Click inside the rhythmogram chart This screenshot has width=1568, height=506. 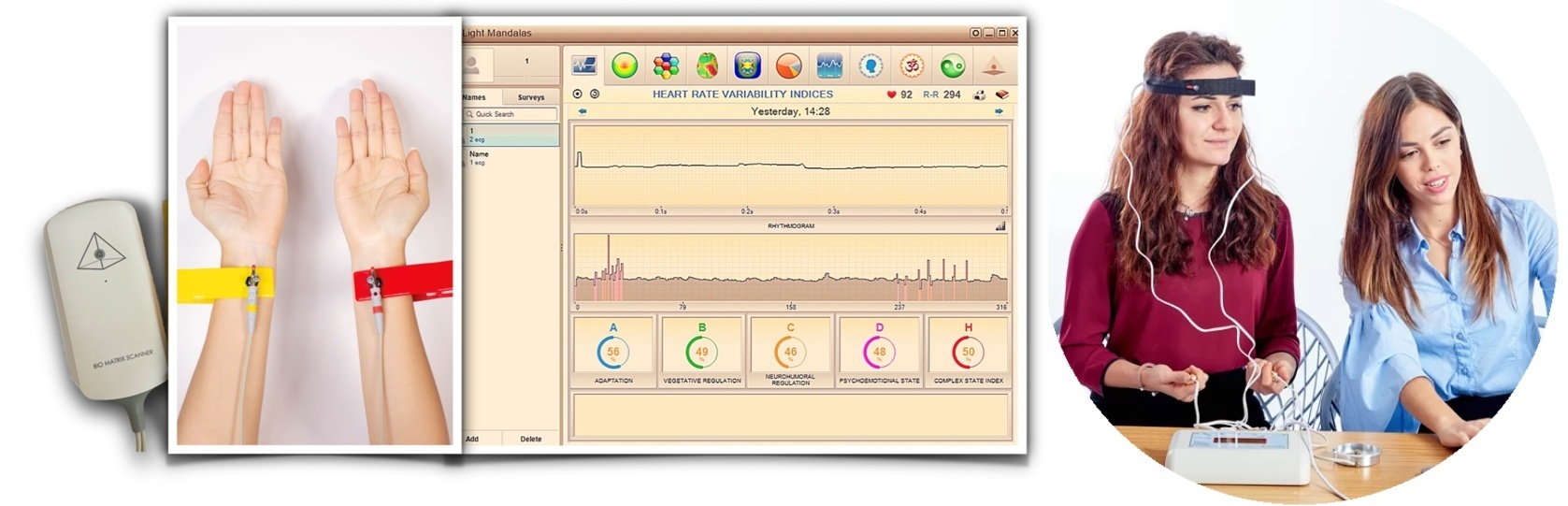791,267
